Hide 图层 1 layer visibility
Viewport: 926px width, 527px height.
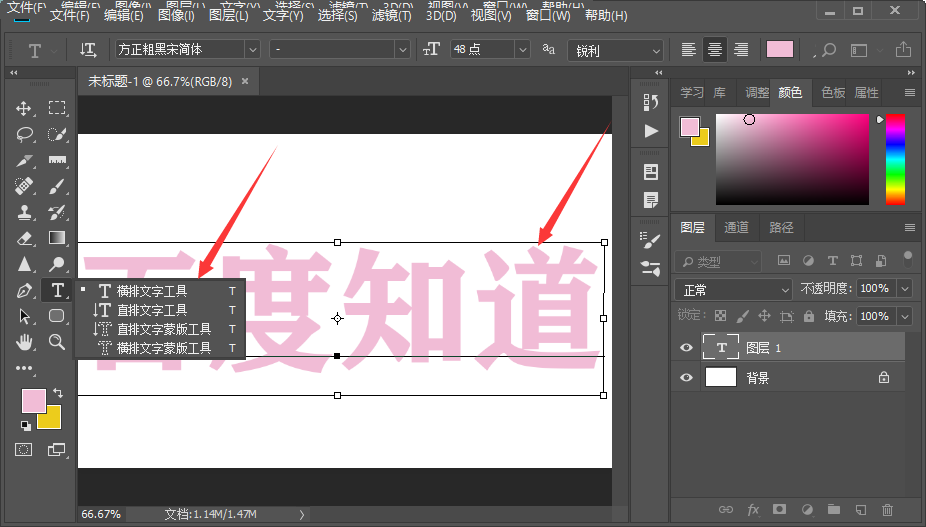click(x=686, y=347)
